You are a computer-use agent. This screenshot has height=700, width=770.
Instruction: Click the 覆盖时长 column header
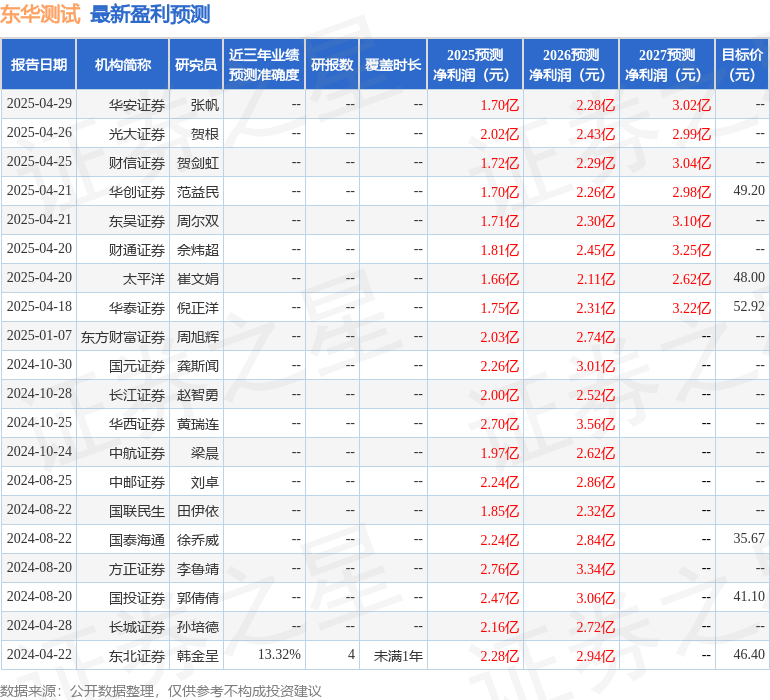point(393,65)
